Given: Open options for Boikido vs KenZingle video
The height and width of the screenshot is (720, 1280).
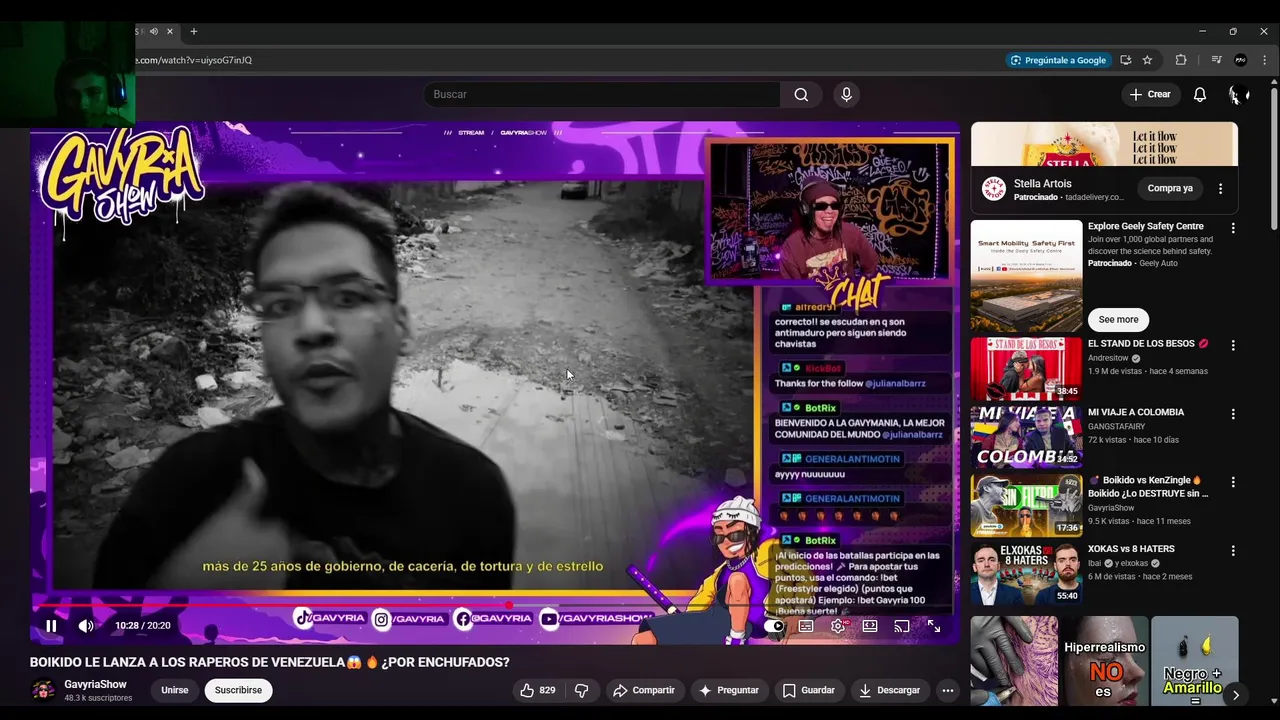Looking at the screenshot, I should pyautogui.click(x=1233, y=482).
